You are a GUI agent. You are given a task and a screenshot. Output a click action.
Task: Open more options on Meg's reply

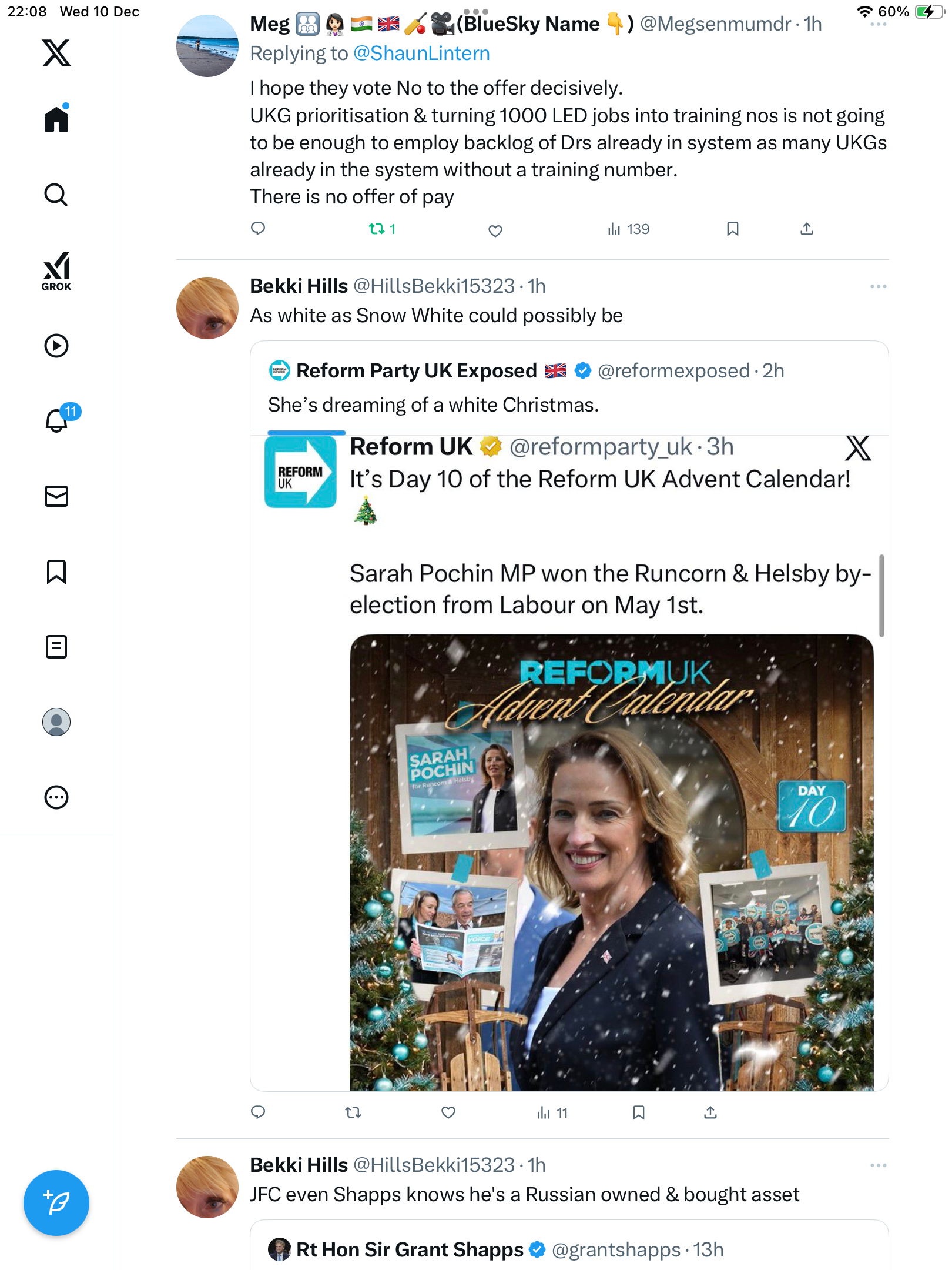click(x=879, y=25)
